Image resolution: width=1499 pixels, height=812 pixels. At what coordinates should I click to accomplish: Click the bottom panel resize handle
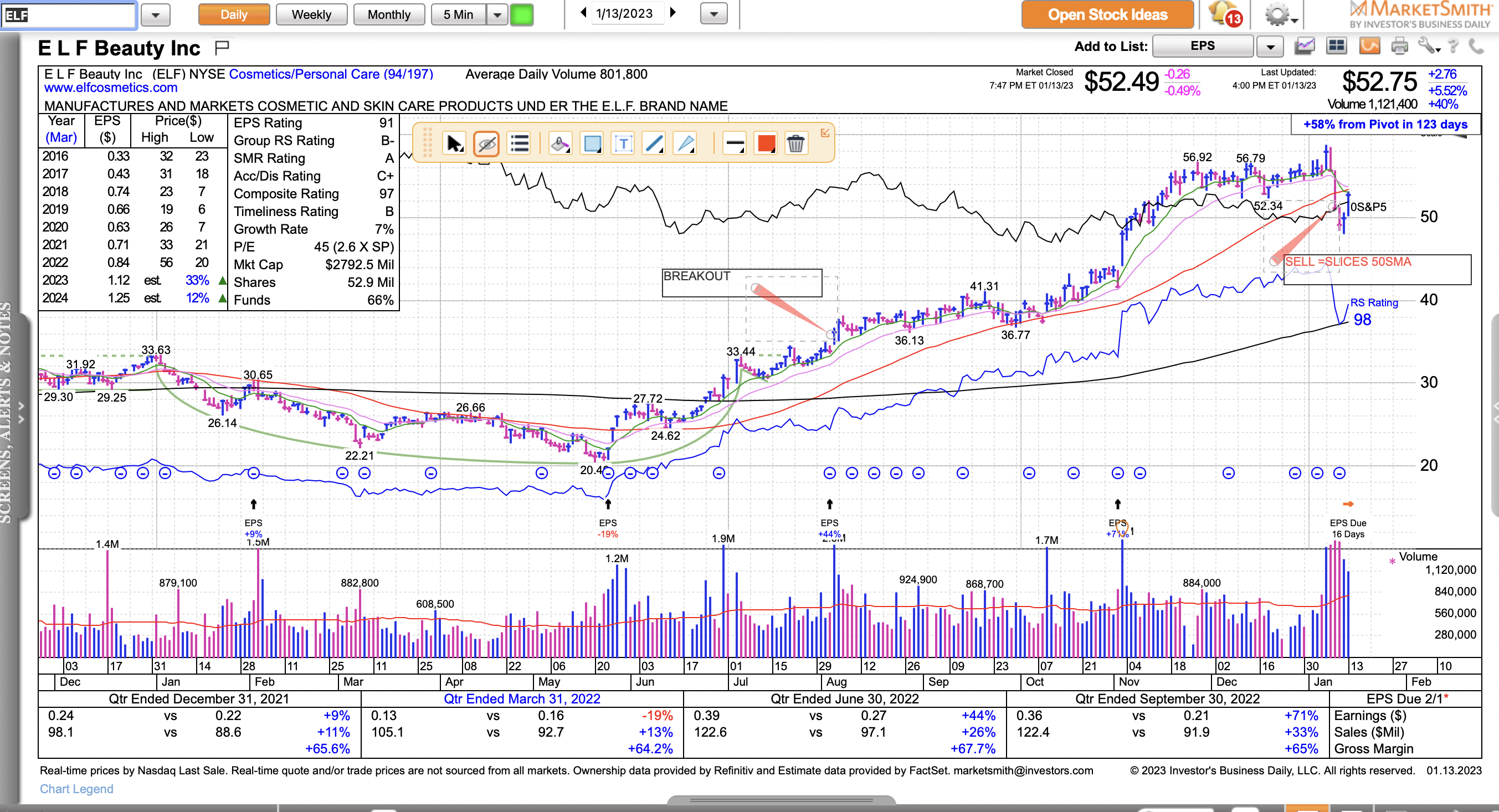781,800
